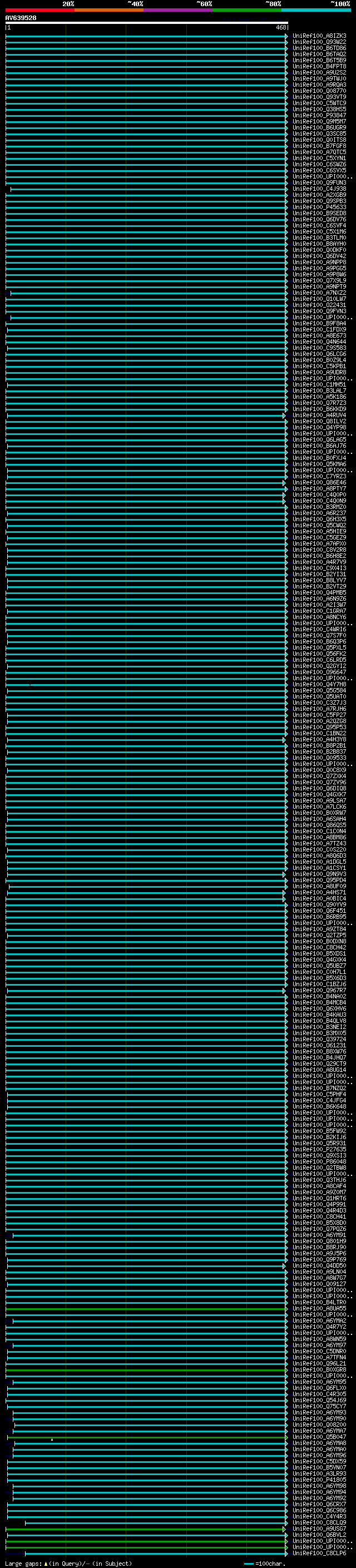356x1568 pixels.
Task: Click the UniRef100_C8CH42 label
Action: 319,948
